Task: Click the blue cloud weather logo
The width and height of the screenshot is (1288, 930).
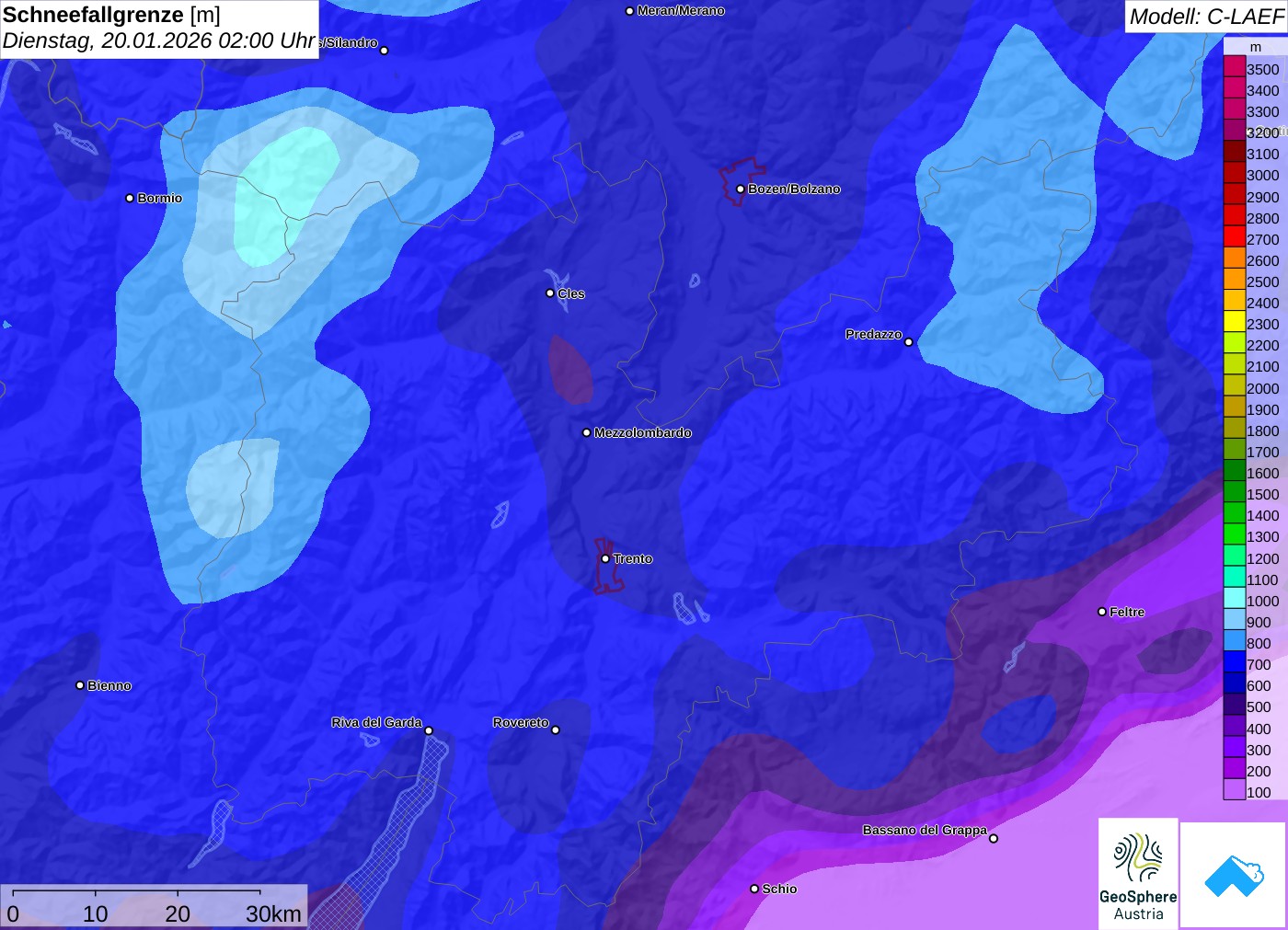Action: click(x=1234, y=876)
